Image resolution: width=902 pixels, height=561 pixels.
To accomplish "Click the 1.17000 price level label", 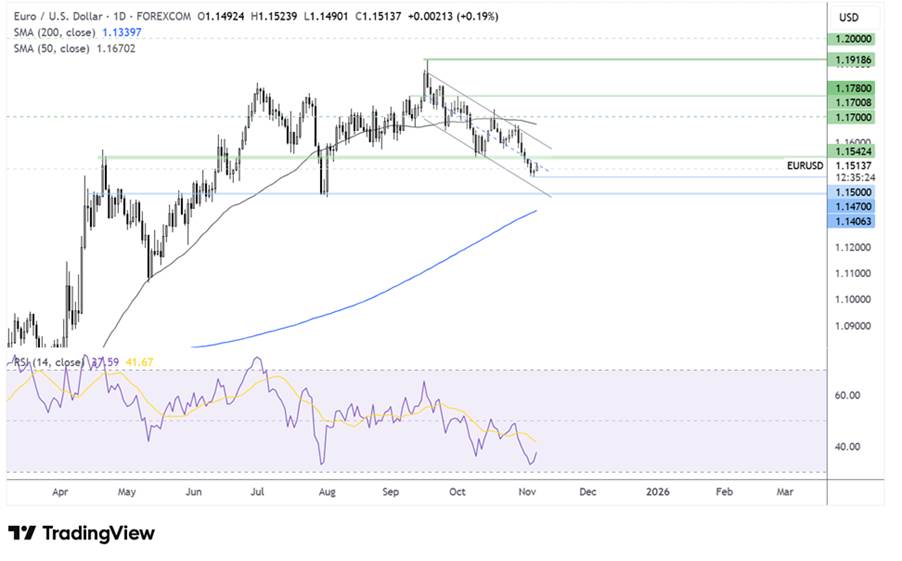I will point(851,117).
